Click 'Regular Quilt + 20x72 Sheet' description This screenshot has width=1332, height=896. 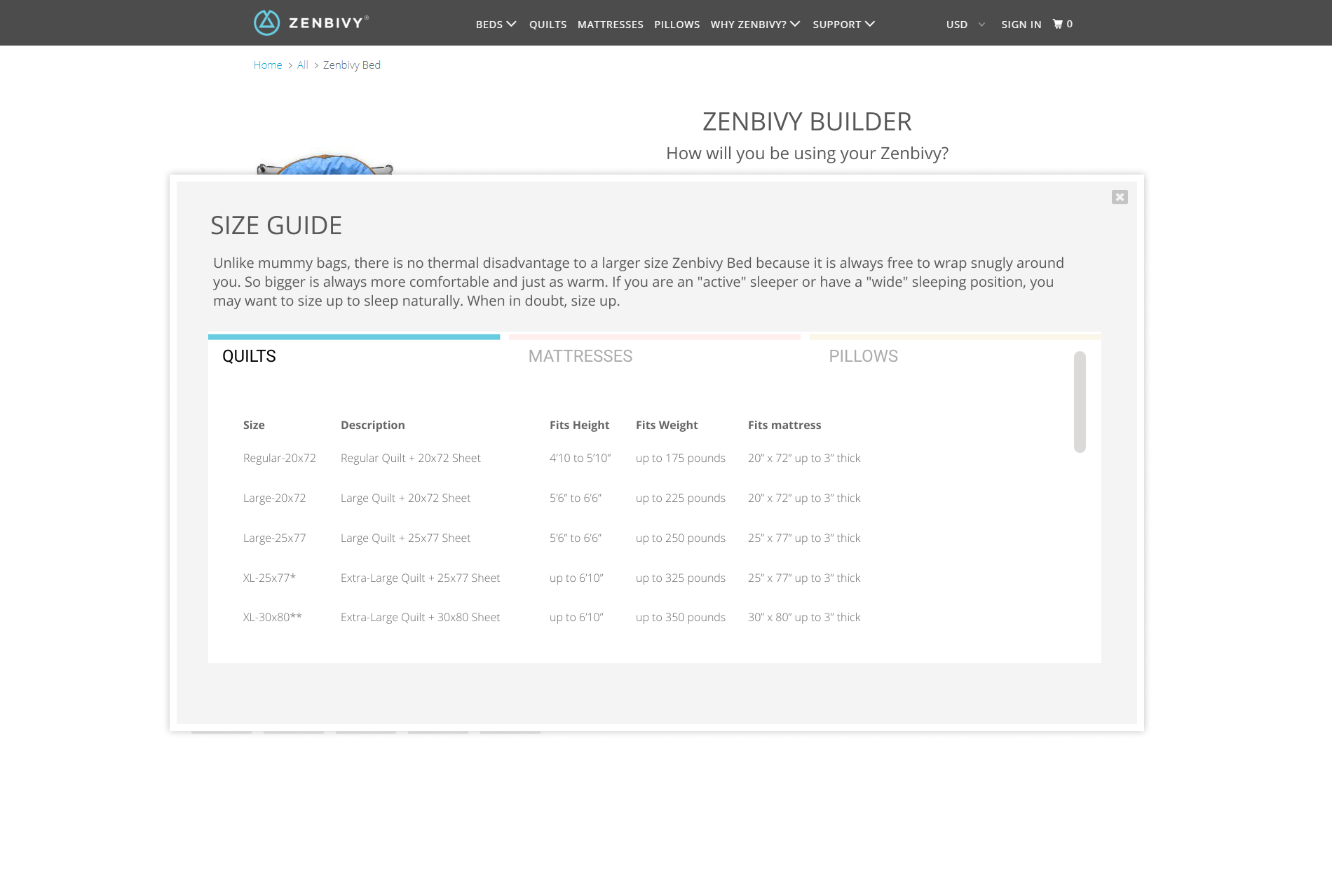click(x=410, y=458)
